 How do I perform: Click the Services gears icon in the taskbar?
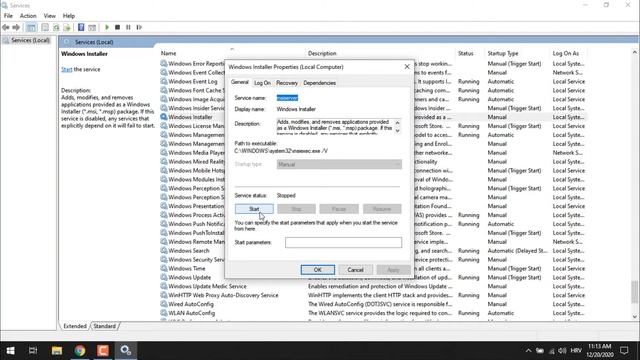[x=126, y=351]
